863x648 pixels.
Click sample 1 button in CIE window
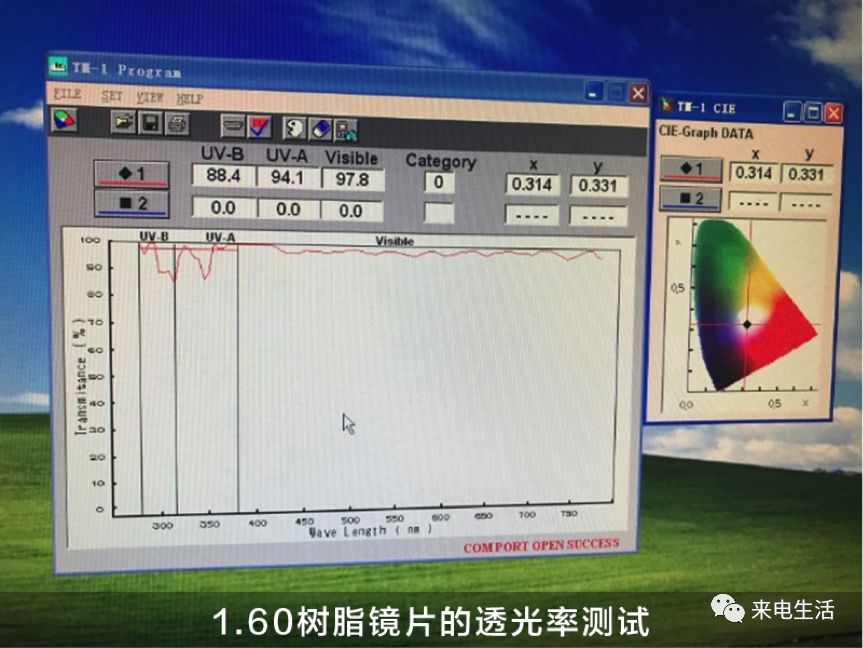pos(691,169)
